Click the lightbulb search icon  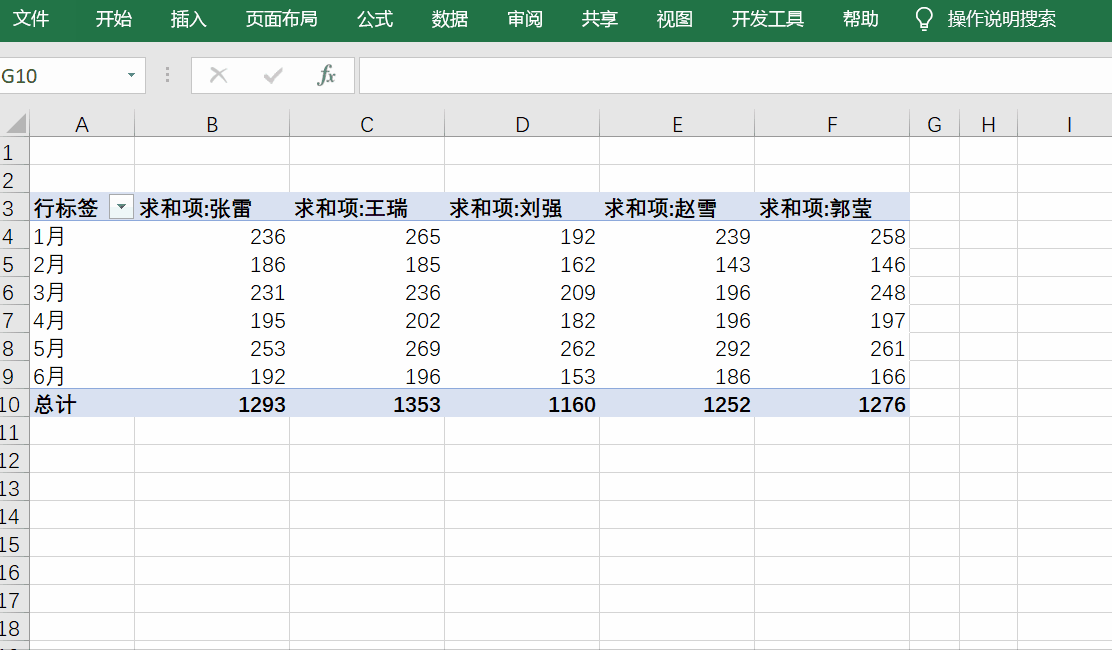(x=925, y=19)
